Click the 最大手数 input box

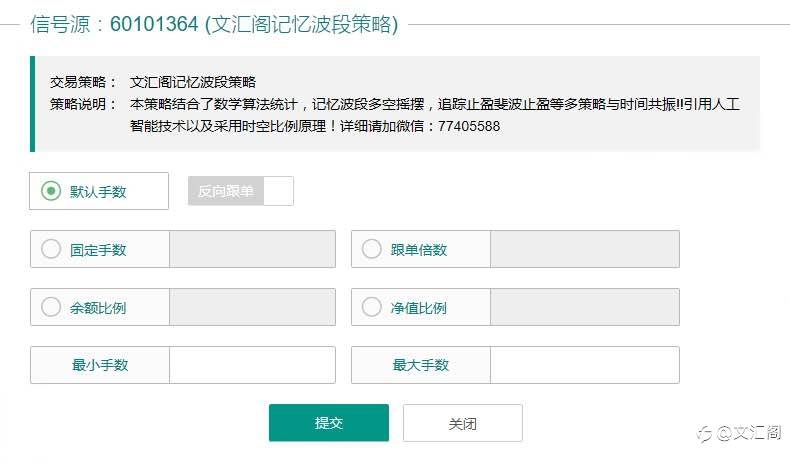[584, 365]
